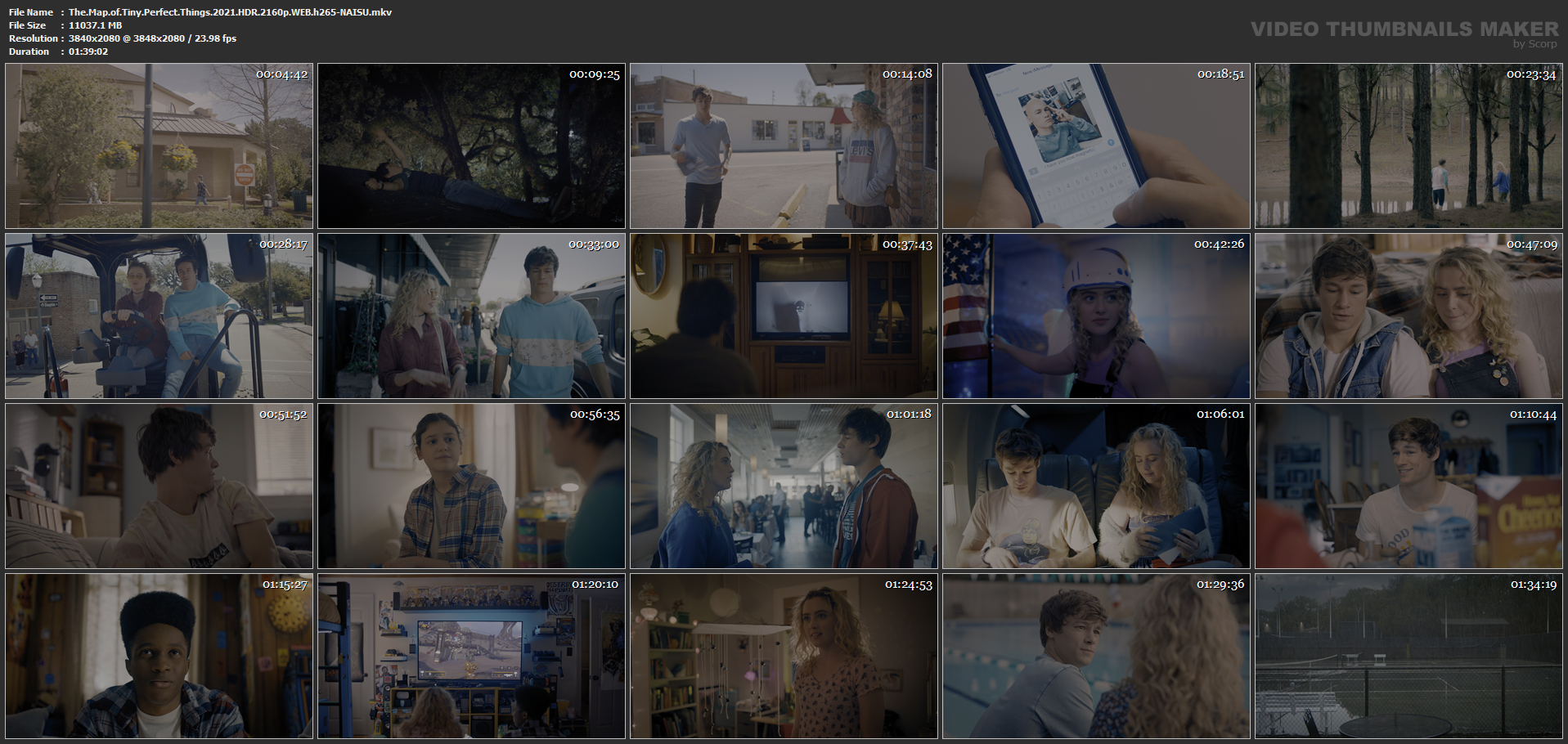
Task: Open the thumbnail at 00:09:25
Action: click(471, 146)
